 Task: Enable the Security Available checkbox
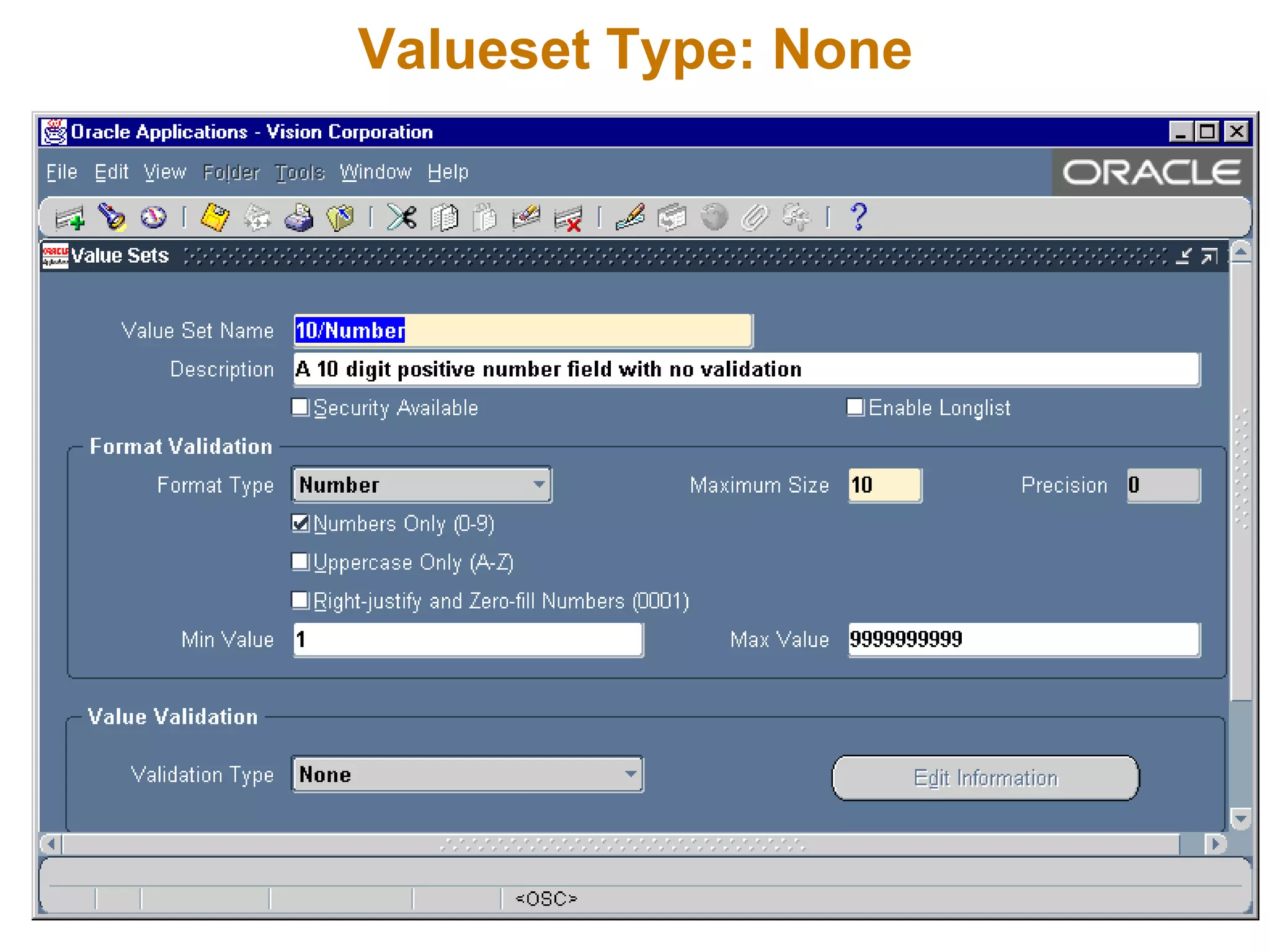click(300, 407)
